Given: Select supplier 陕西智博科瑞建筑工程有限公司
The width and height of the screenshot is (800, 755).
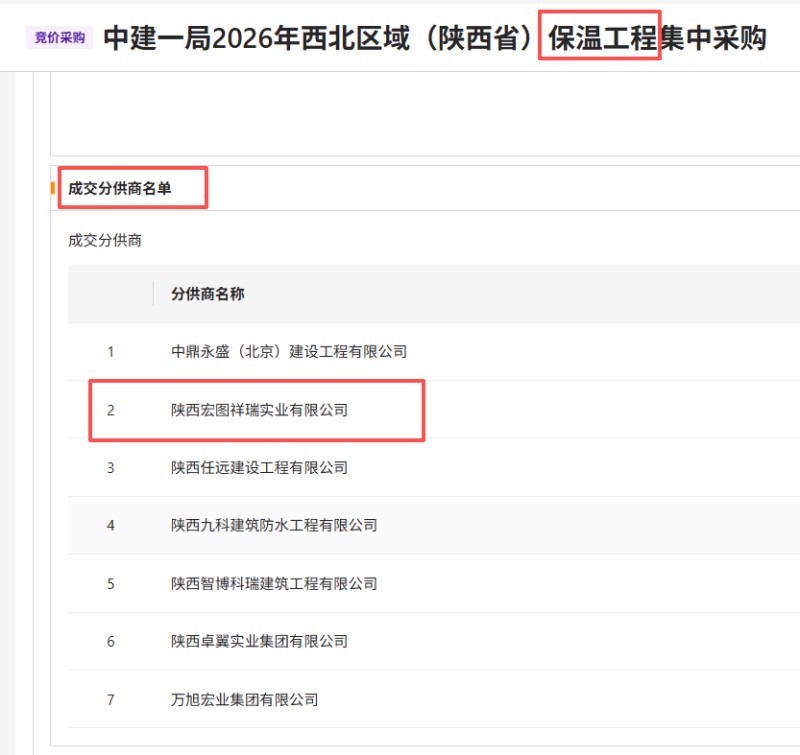Looking at the screenshot, I should point(274,583).
